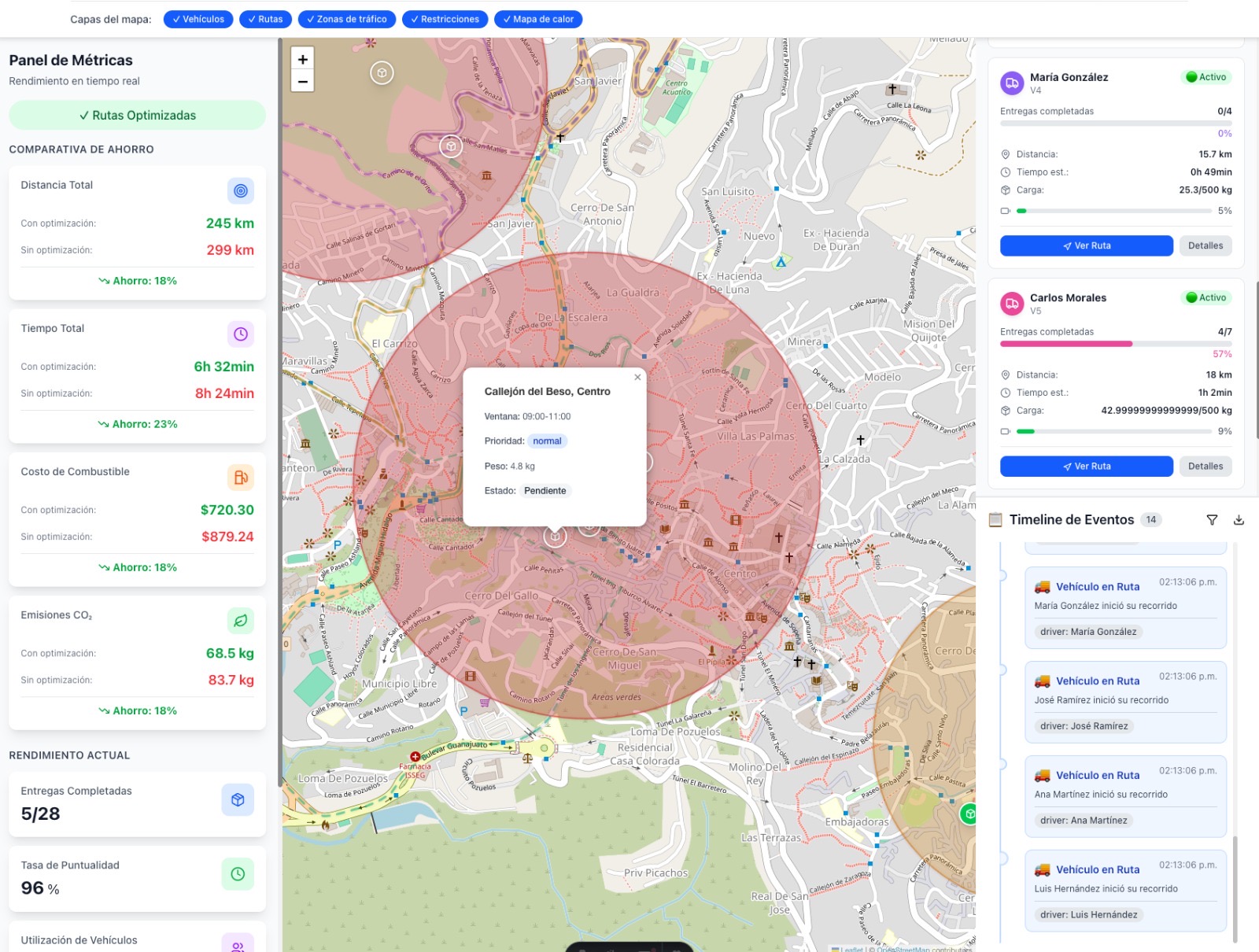Image resolution: width=1259 pixels, height=952 pixels.
Task: Click the Rutas Optimizadas button
Action: 138,115
